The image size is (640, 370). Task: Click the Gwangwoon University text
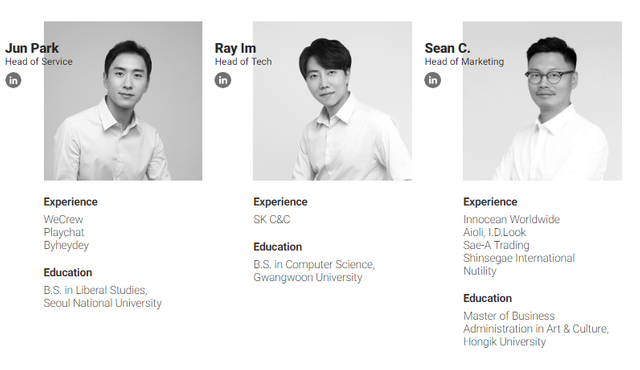click(x=308, y=277)
